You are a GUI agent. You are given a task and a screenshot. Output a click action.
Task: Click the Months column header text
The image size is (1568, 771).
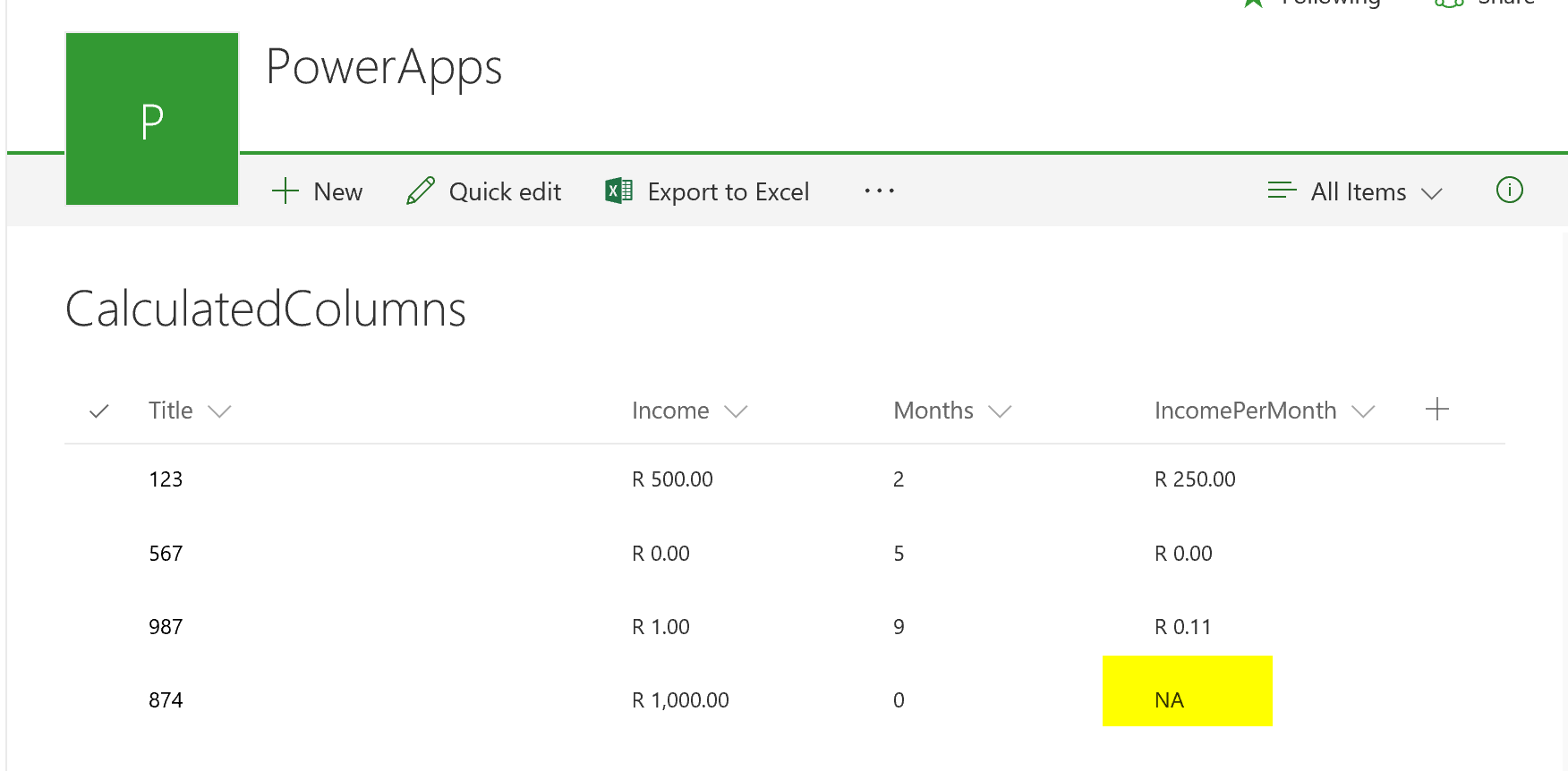click(x=933, y=411)
